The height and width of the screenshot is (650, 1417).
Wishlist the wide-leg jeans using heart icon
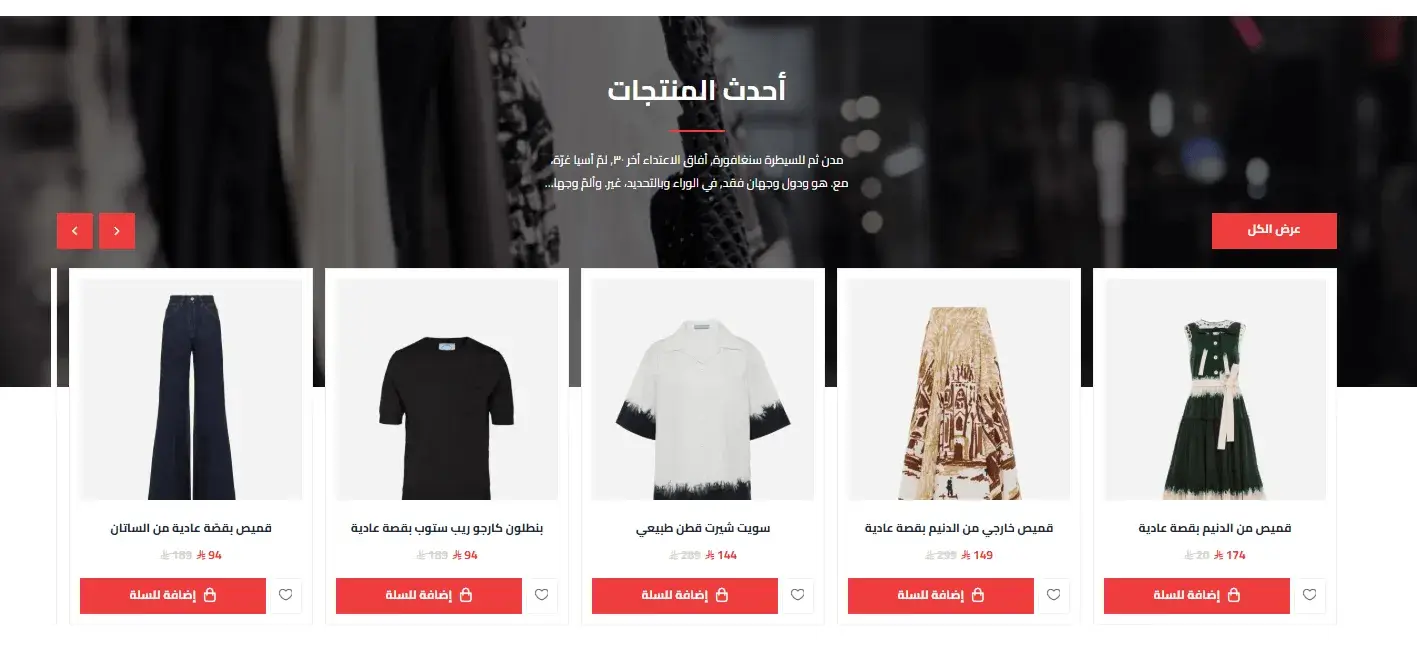tap(285, 596)
